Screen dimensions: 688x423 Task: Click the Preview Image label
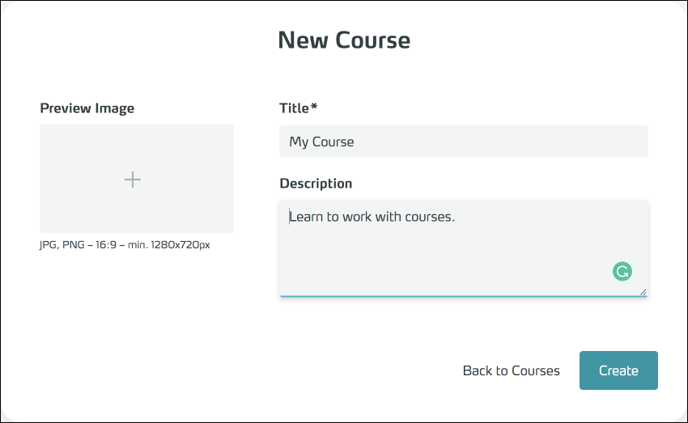[87, 108]
